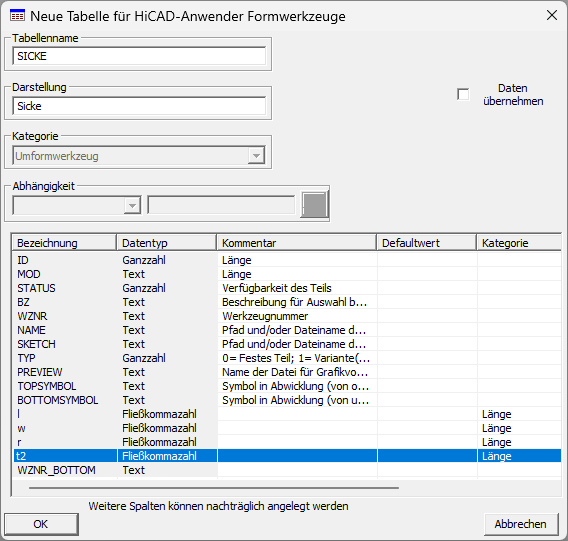568x541 pixels.
Task: Click the empty Abhängigkeit text field
Action: point(221,205)
